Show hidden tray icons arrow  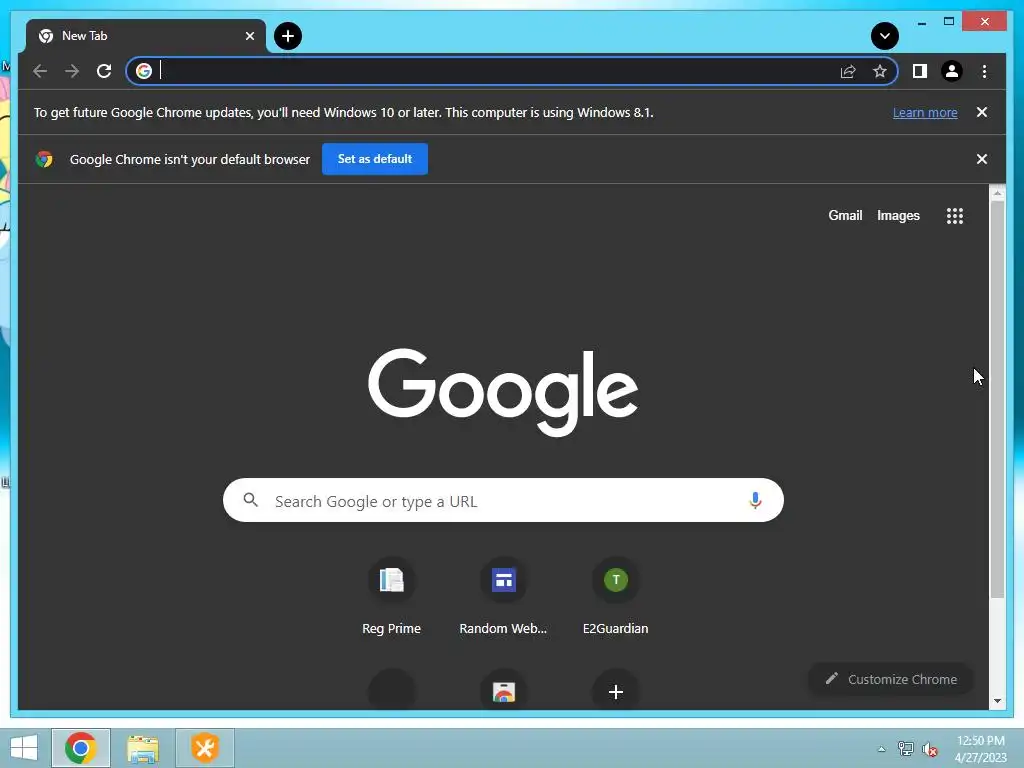(882, 749)
